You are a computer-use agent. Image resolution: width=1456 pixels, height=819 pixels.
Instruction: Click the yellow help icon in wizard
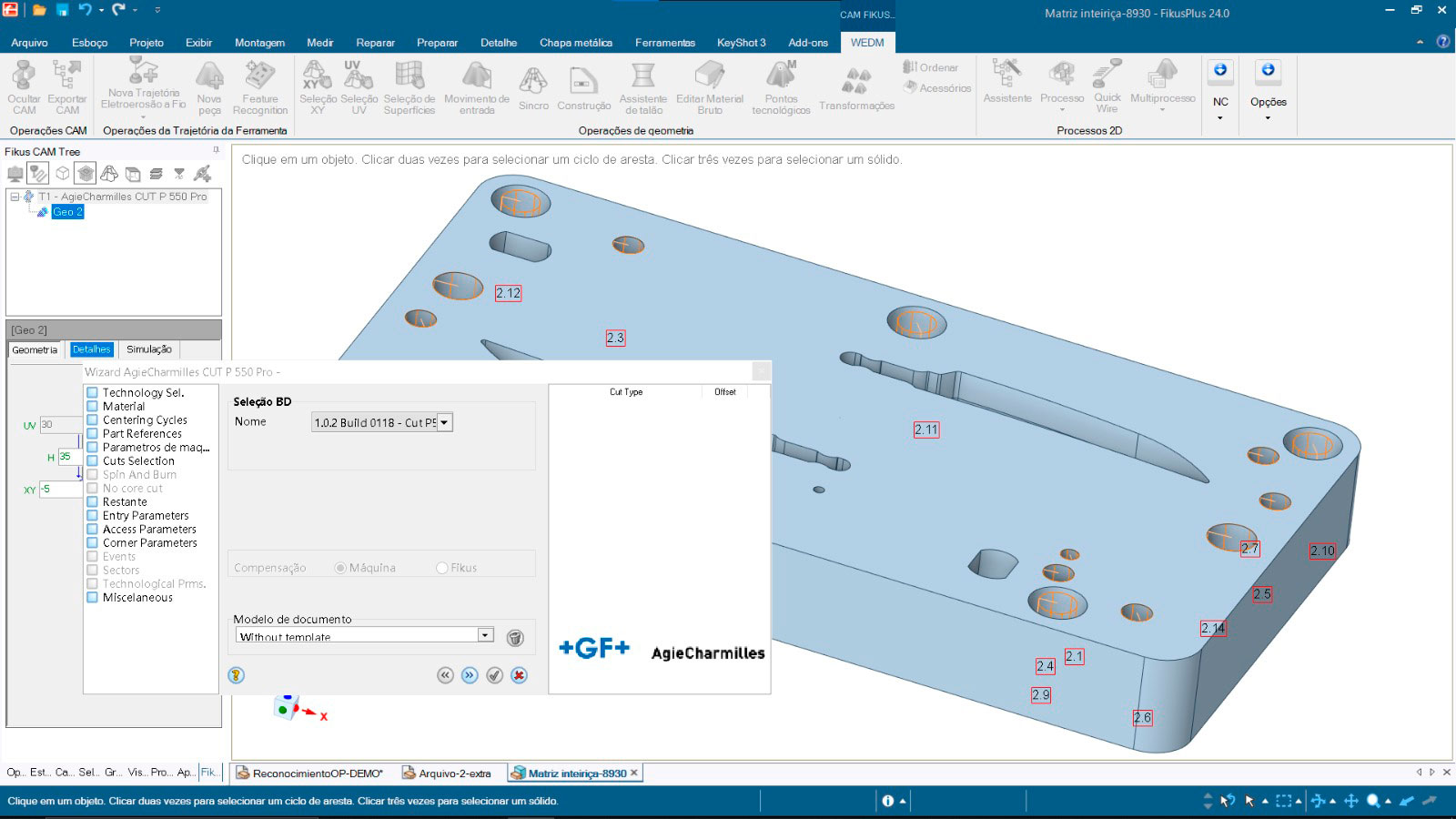click(236, 675)
